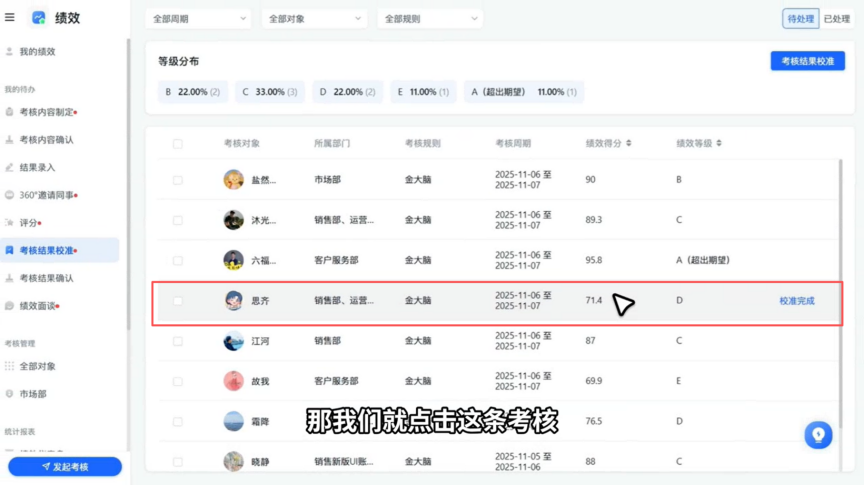
Task: Click the 发起考核 button
Action: [x=65, y=467]
